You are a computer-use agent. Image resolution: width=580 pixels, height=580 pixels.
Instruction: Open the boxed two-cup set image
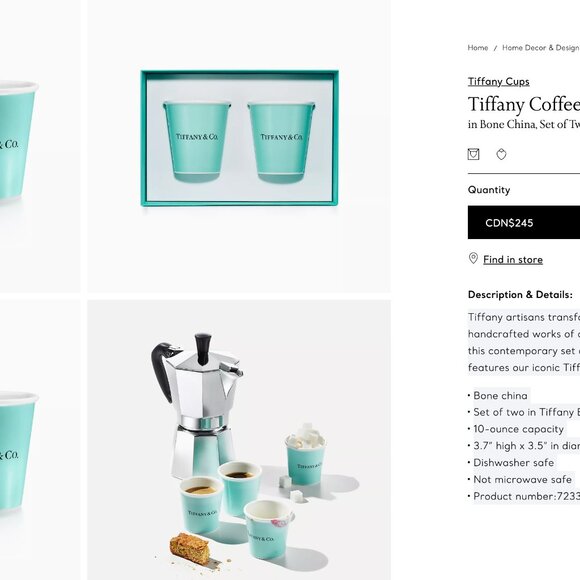coord(239,146)
